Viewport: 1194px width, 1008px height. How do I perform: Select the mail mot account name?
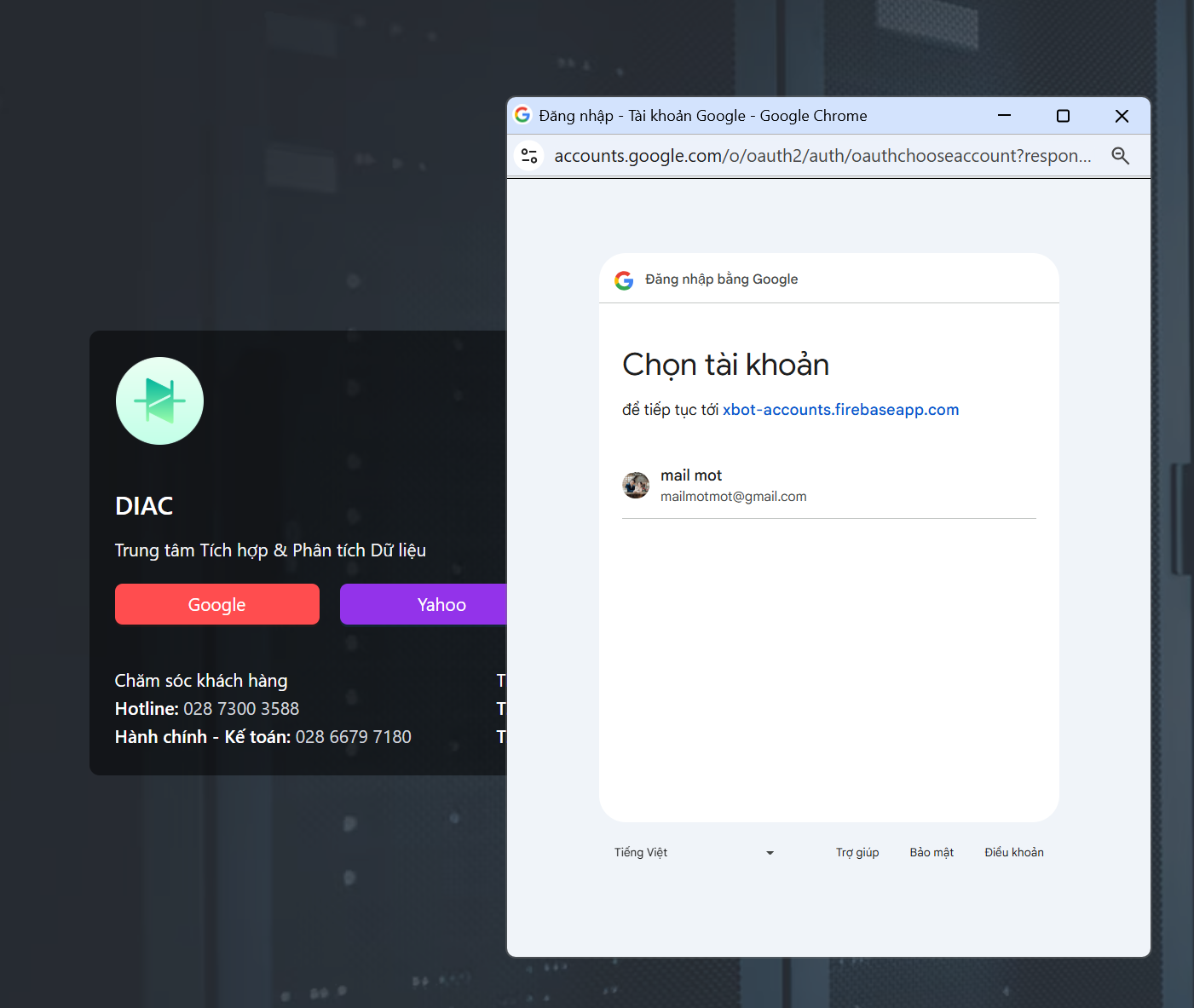pos(691,475)
